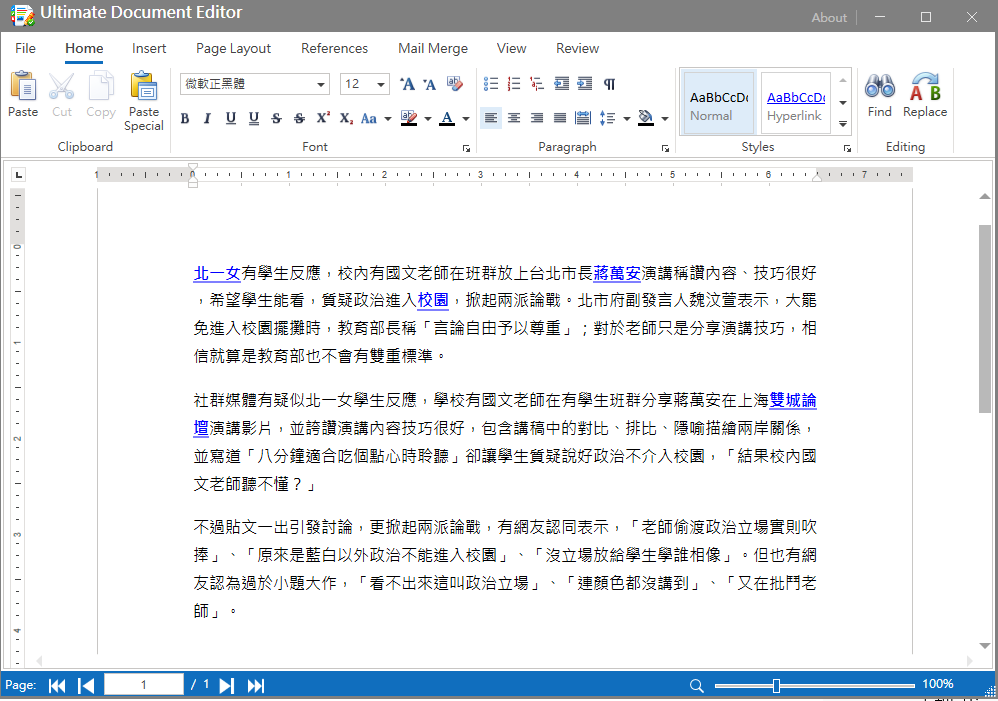Click the Clear Formatting eraser icon
The height and width of the screenshot is (701, 998).
[456, 84]
